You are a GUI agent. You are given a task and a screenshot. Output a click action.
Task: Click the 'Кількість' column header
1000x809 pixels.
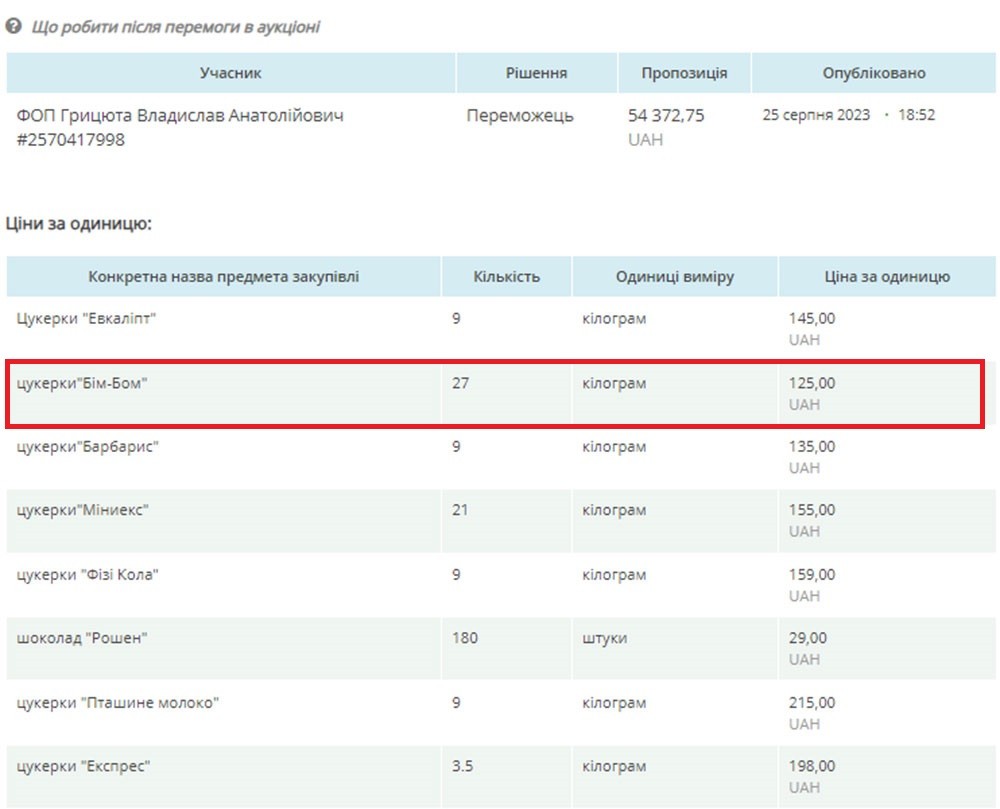pos(506,277)
